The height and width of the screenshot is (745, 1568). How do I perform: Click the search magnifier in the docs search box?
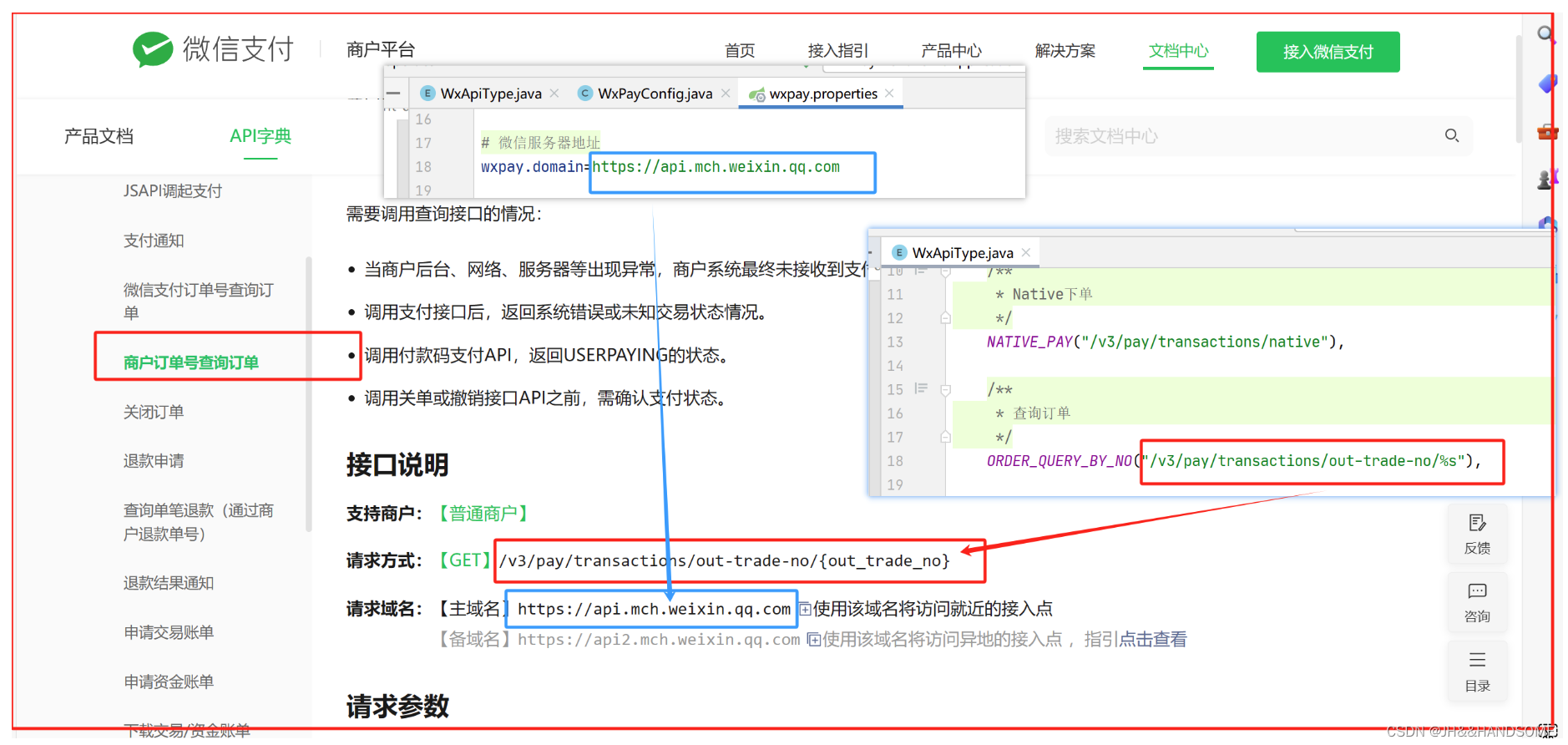1452,135
